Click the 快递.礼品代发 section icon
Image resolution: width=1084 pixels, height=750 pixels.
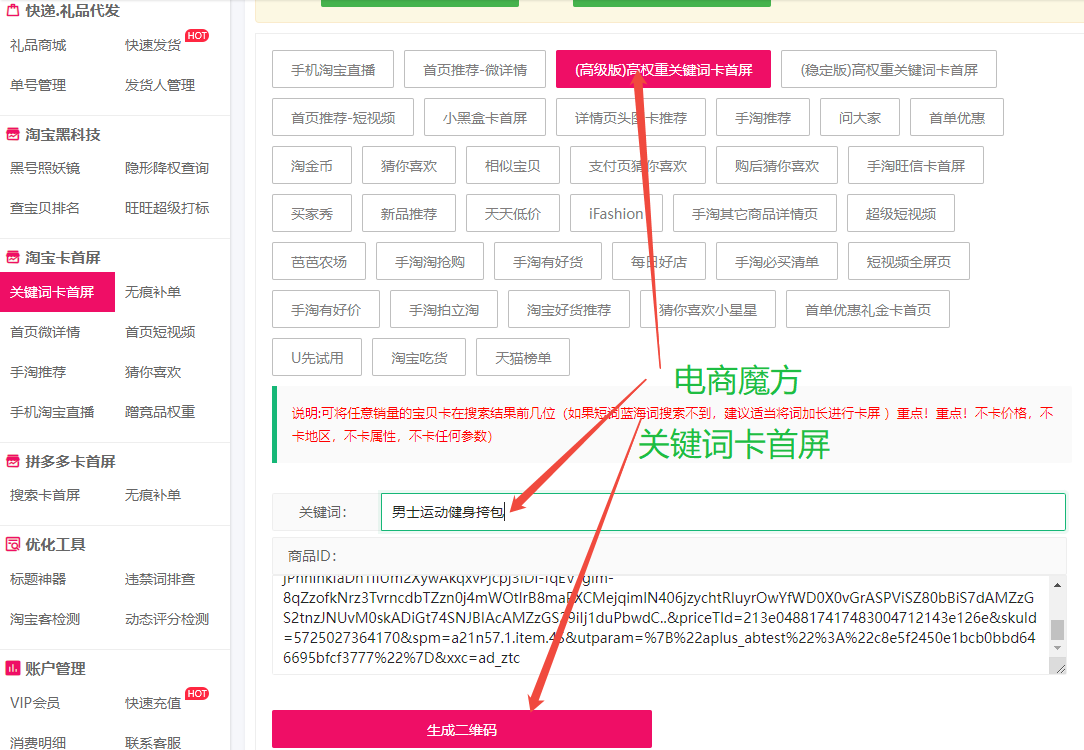click(x=12, y=10)
